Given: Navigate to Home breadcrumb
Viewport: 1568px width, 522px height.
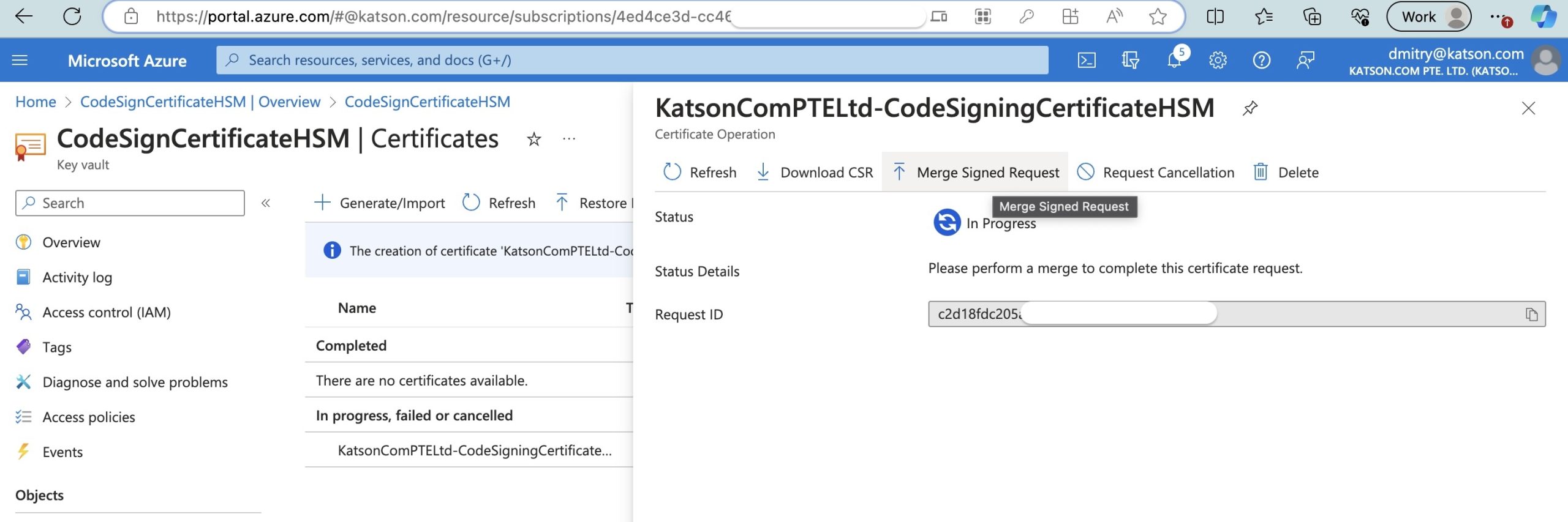Looking at the screenshot, I should [x=36, y=102].
